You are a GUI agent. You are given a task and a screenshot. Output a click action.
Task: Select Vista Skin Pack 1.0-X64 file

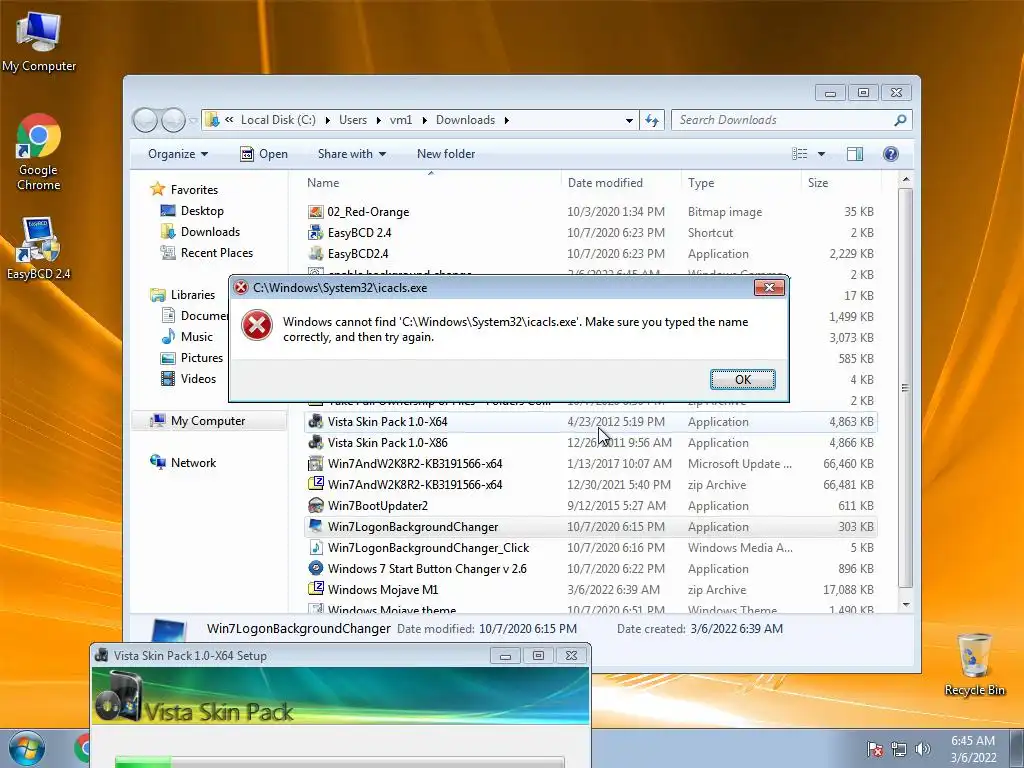pos(590,422)
